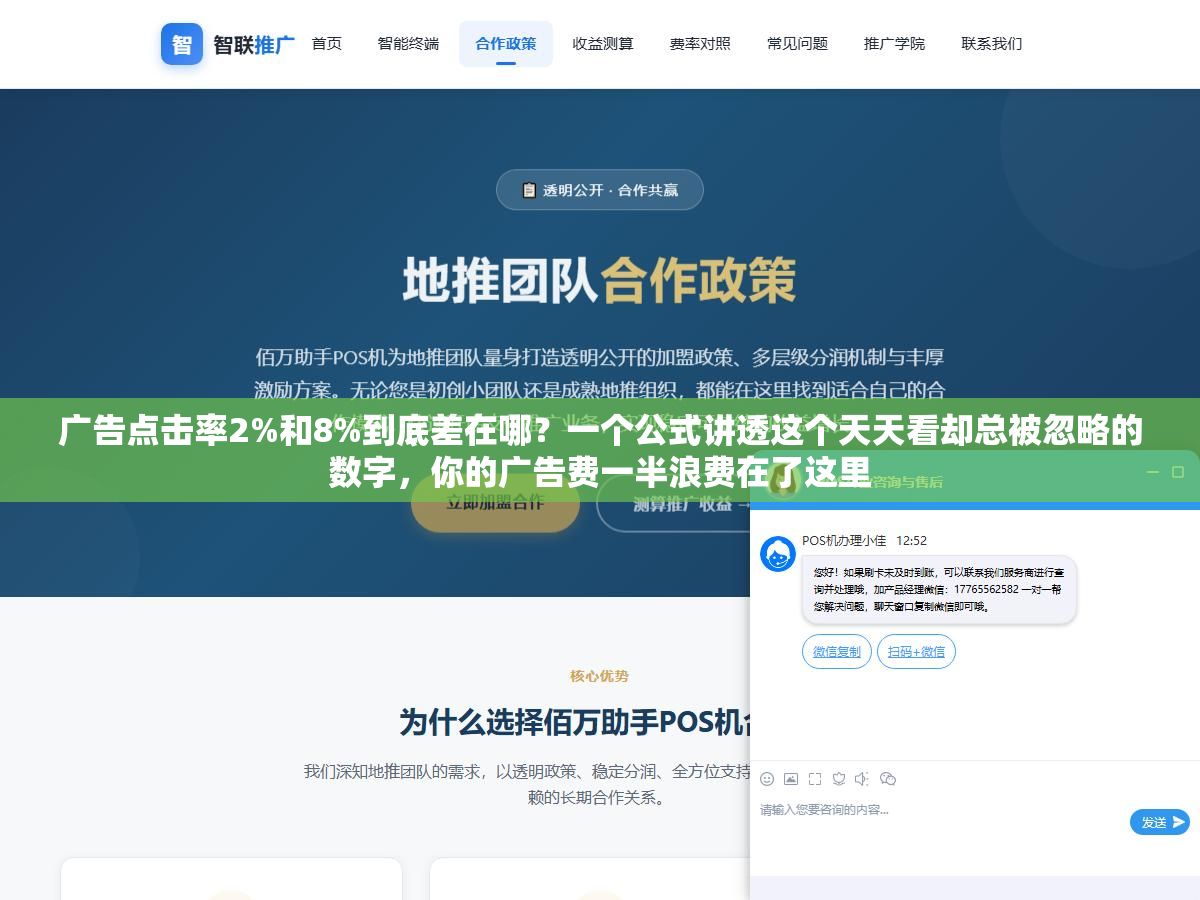1200x900 pixels.
Task: Maximize the chat widget window
Action: pyautogui.click(x=1177, y=472)
